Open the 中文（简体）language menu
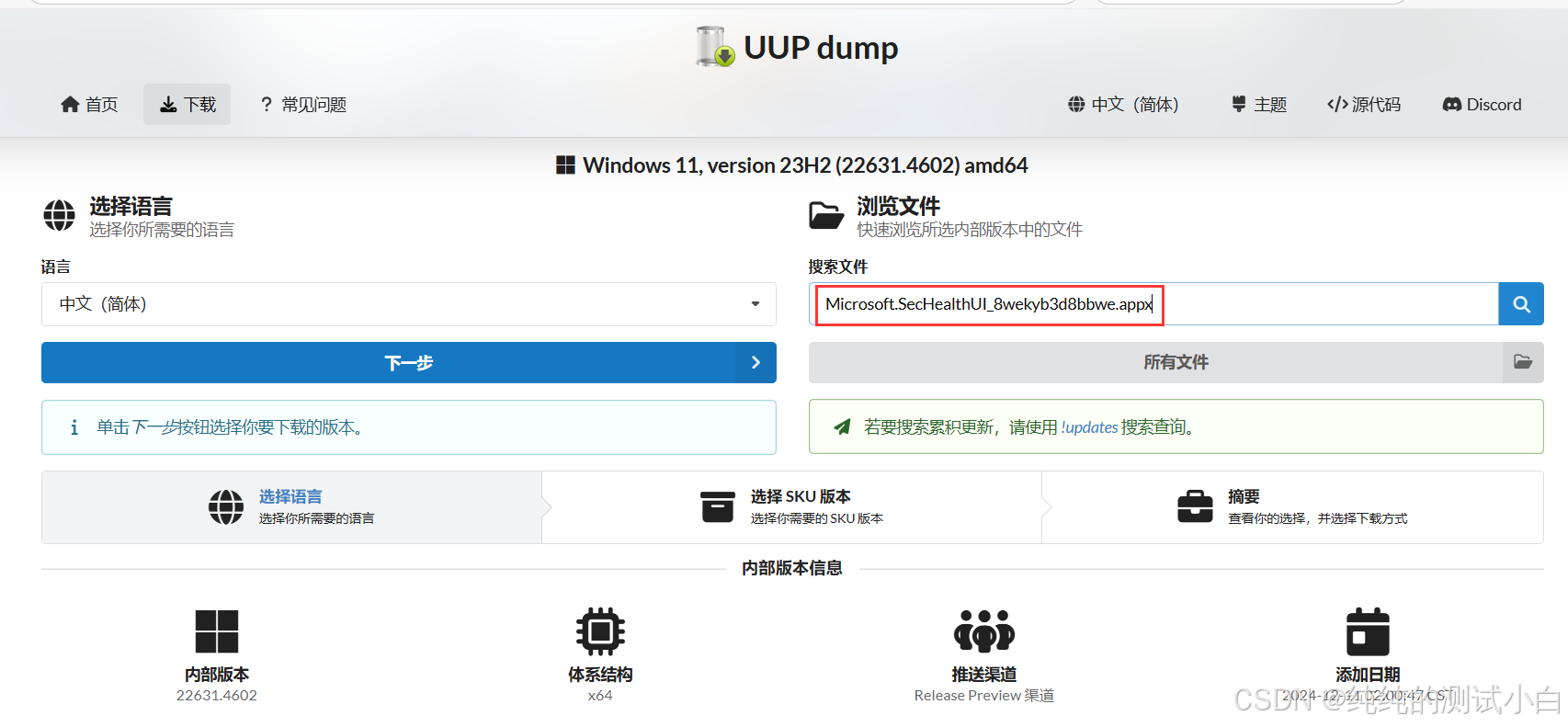This screenshot has width=1568, height=727. point(1122,105)
